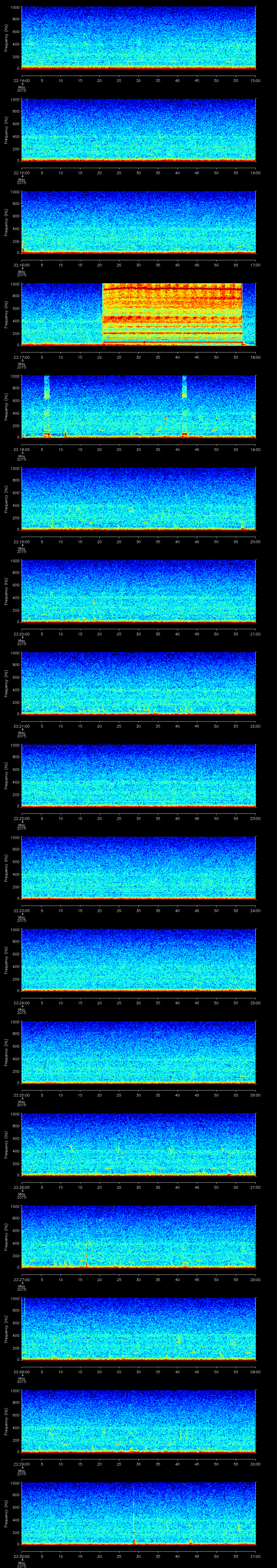Click the 22:15:00 start time label

21,173
